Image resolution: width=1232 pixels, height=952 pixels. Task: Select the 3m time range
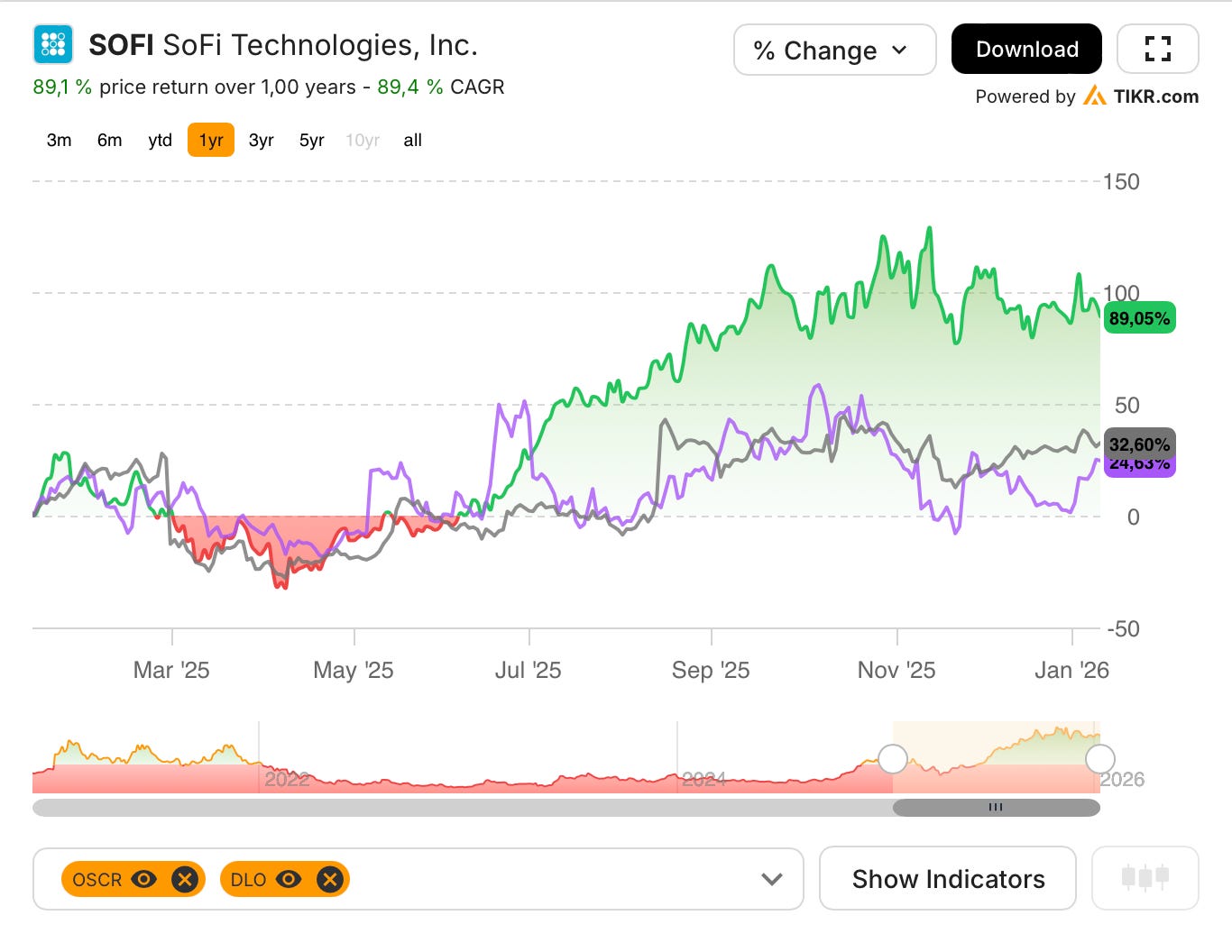point(59,140)
